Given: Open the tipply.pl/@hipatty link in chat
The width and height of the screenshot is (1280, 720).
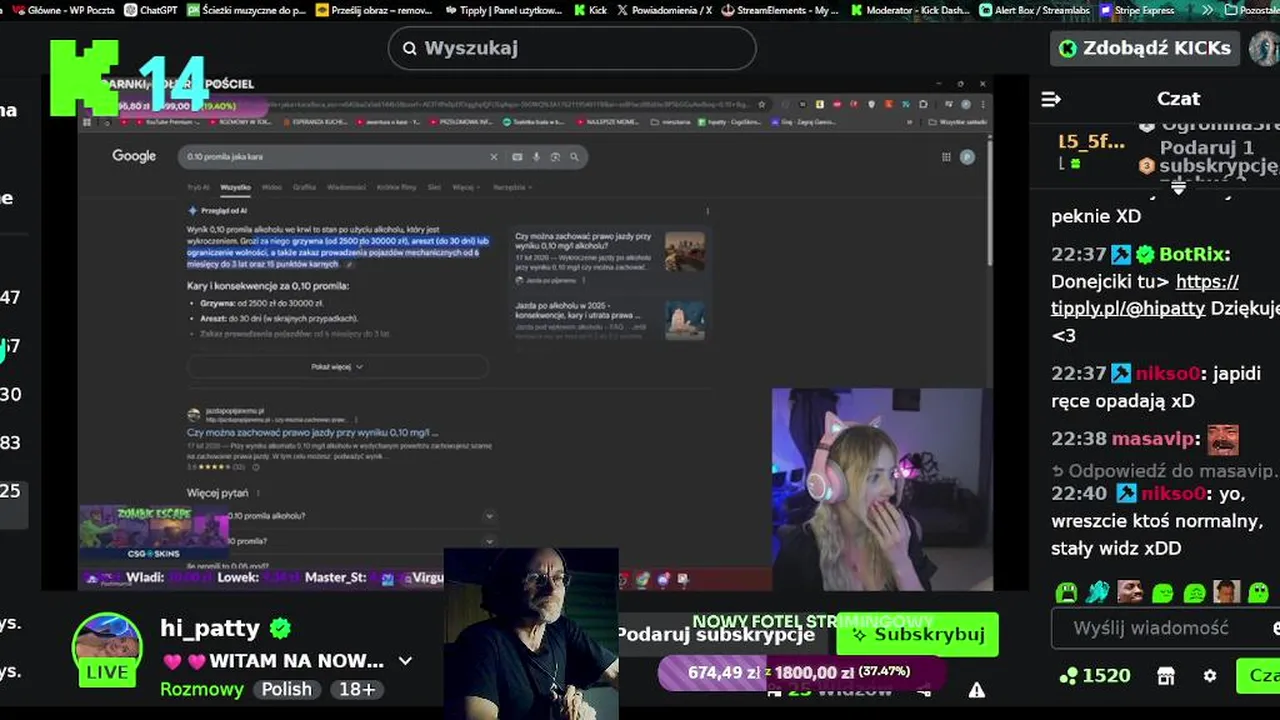Looking at the screenshot, I should click(1146, 295).
